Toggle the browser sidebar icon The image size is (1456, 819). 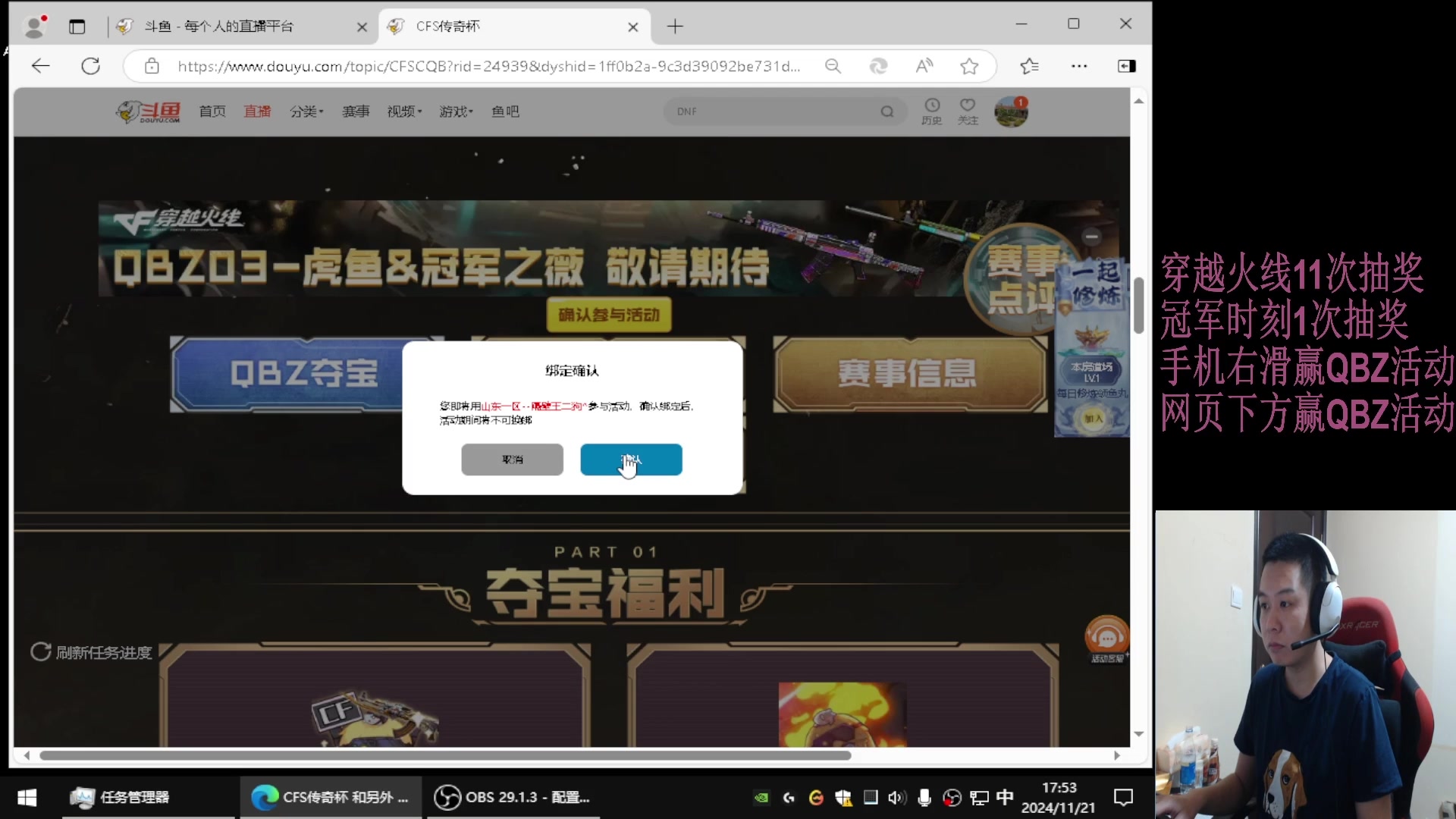click(x=1127, y=66)
